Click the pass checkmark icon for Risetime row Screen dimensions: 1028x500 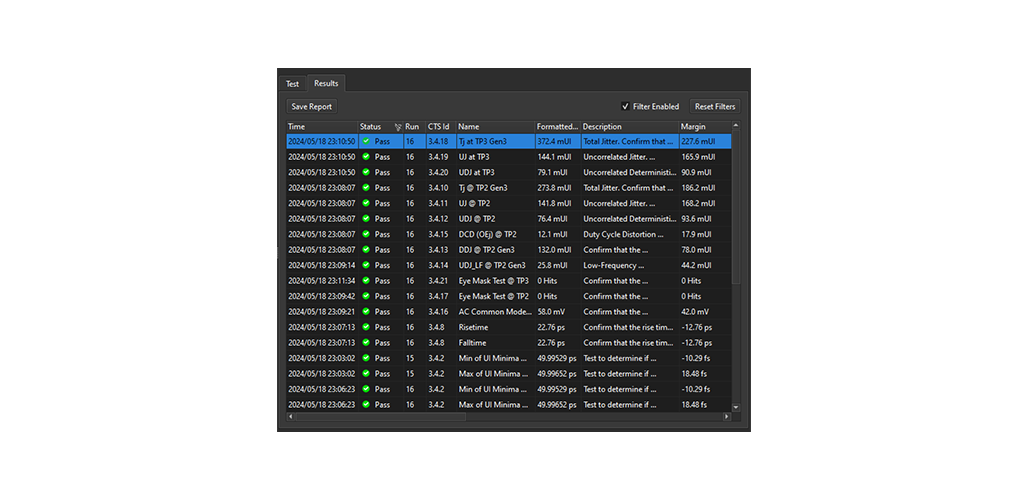(366, 327)
